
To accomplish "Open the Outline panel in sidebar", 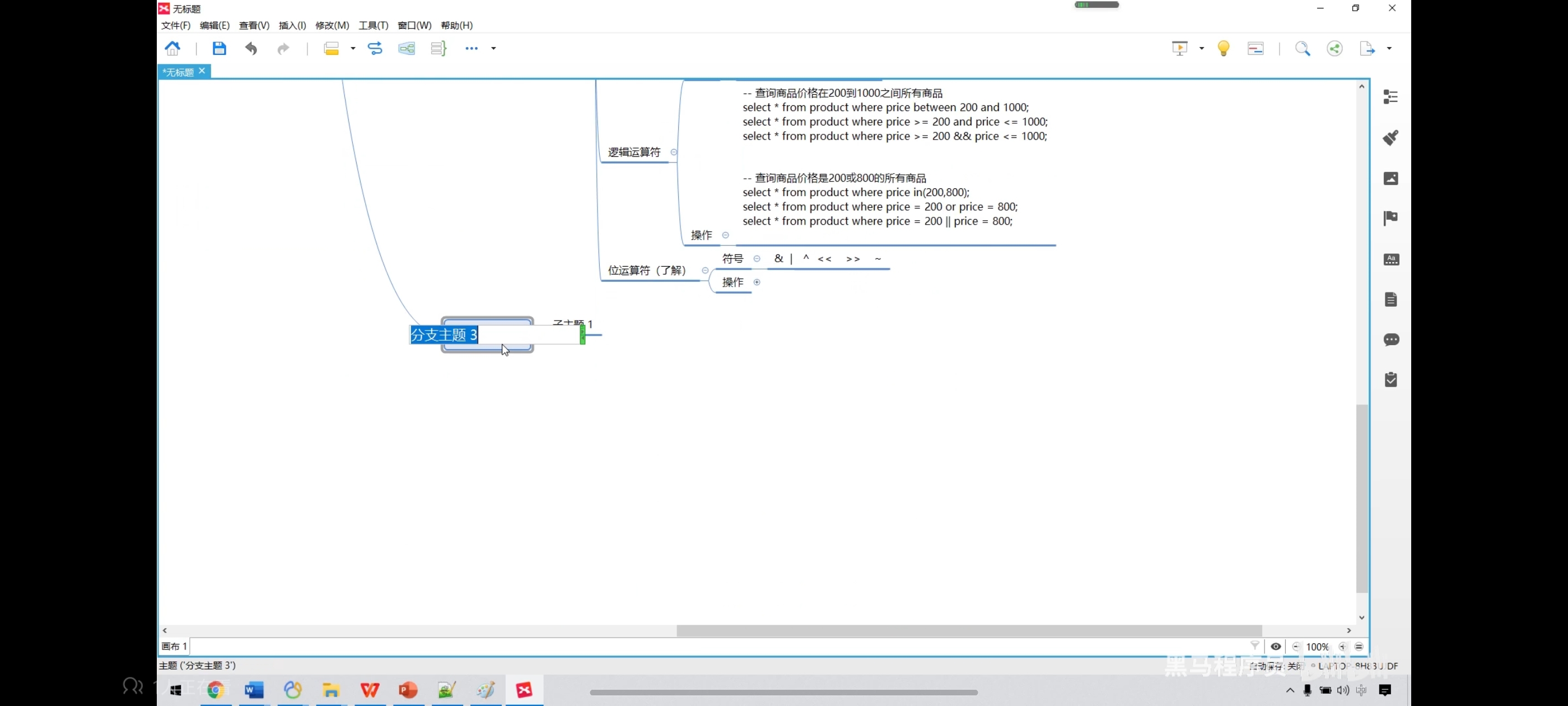I will click(1390, 97).
